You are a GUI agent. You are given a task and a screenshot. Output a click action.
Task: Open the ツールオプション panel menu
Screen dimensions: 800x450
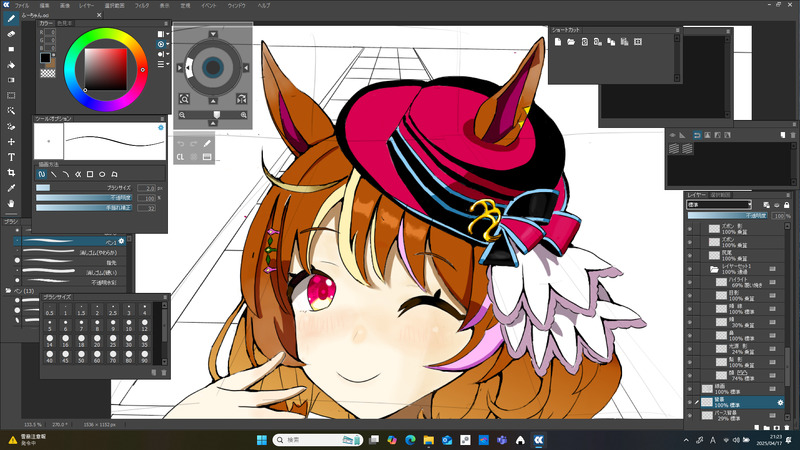[x=163, y=118]
